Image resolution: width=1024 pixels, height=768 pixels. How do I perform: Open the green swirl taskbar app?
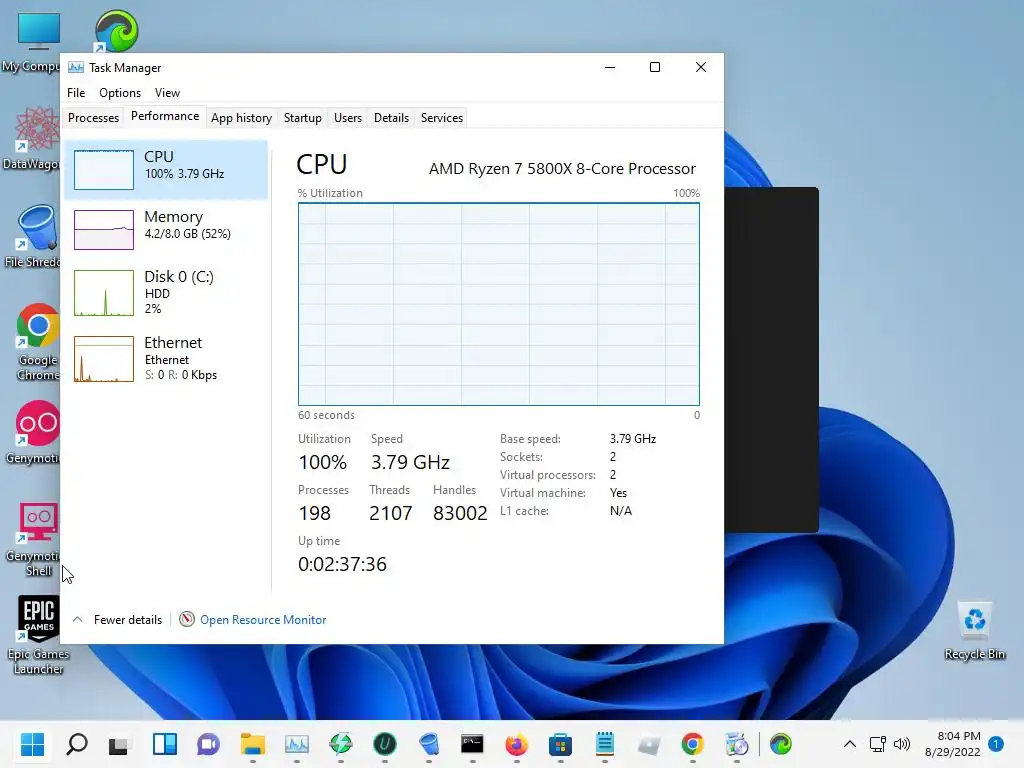781,744
